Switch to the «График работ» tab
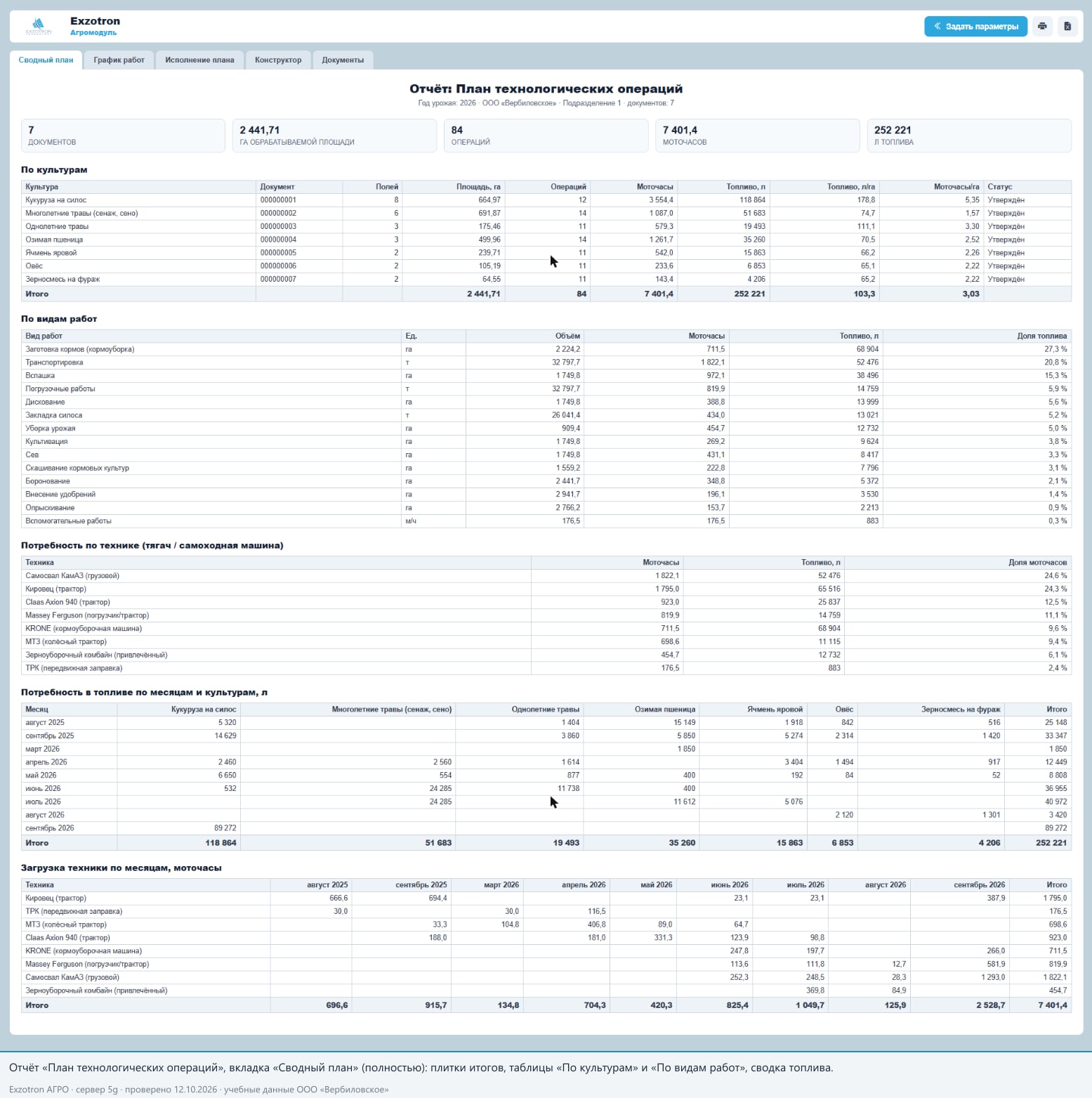Viewport: 1092px width, 1098px height. click(119, 60)
